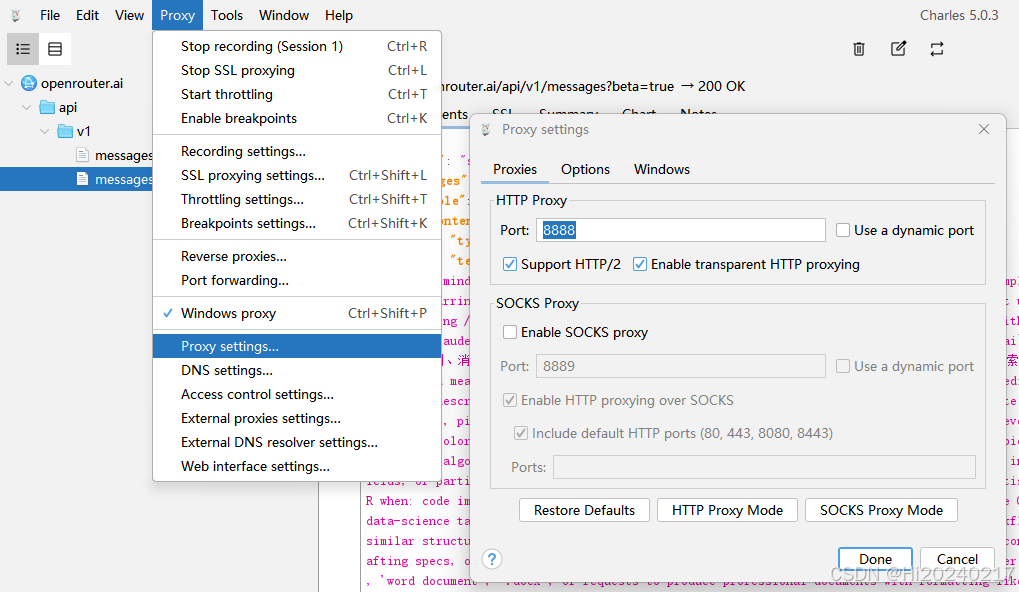The height and width of the screenshot is (592, 1019).
Task: Open Breakpoints settings...
Action: (297, 224)
